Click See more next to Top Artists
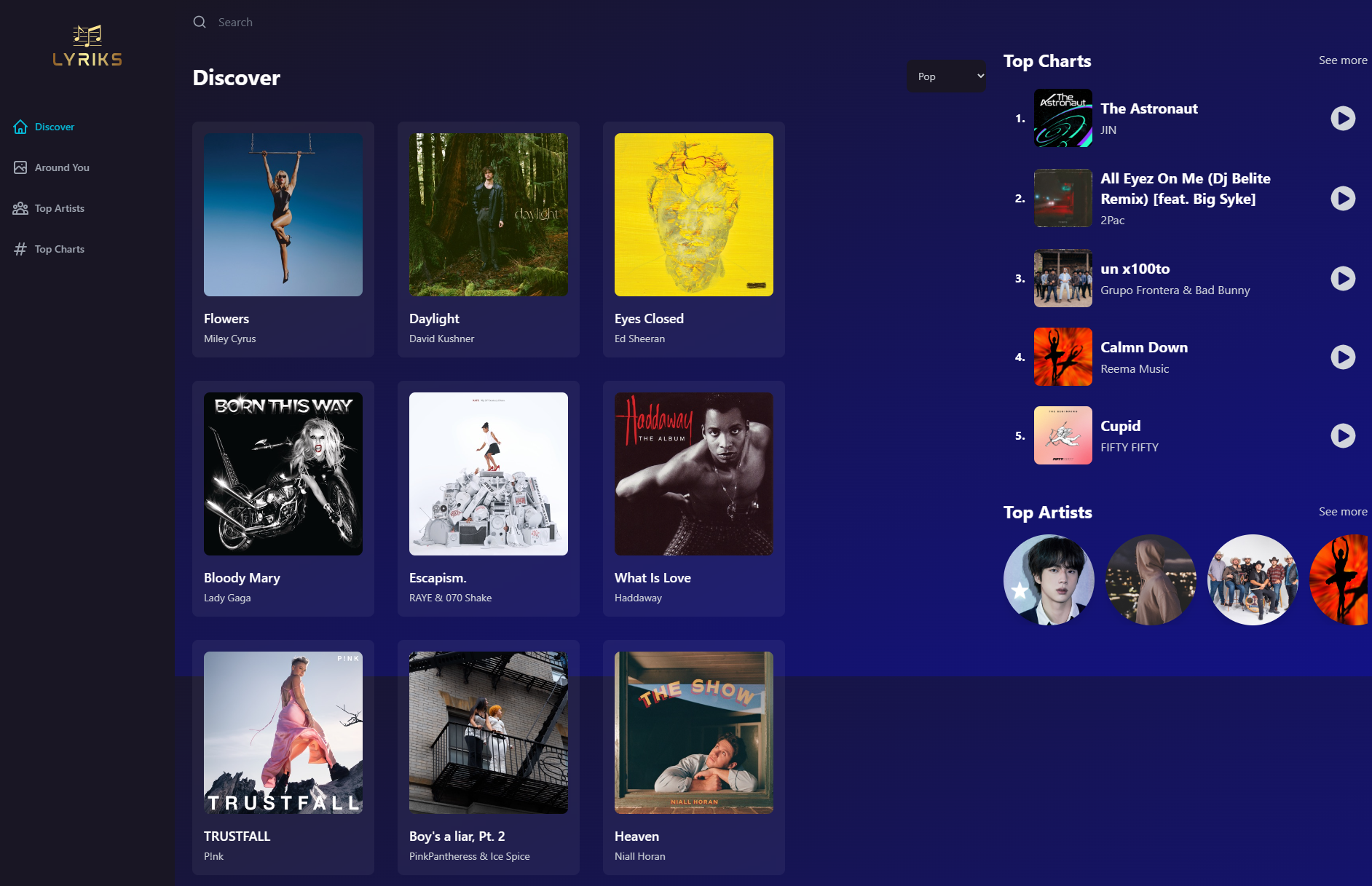 (x=1342, y=512)
